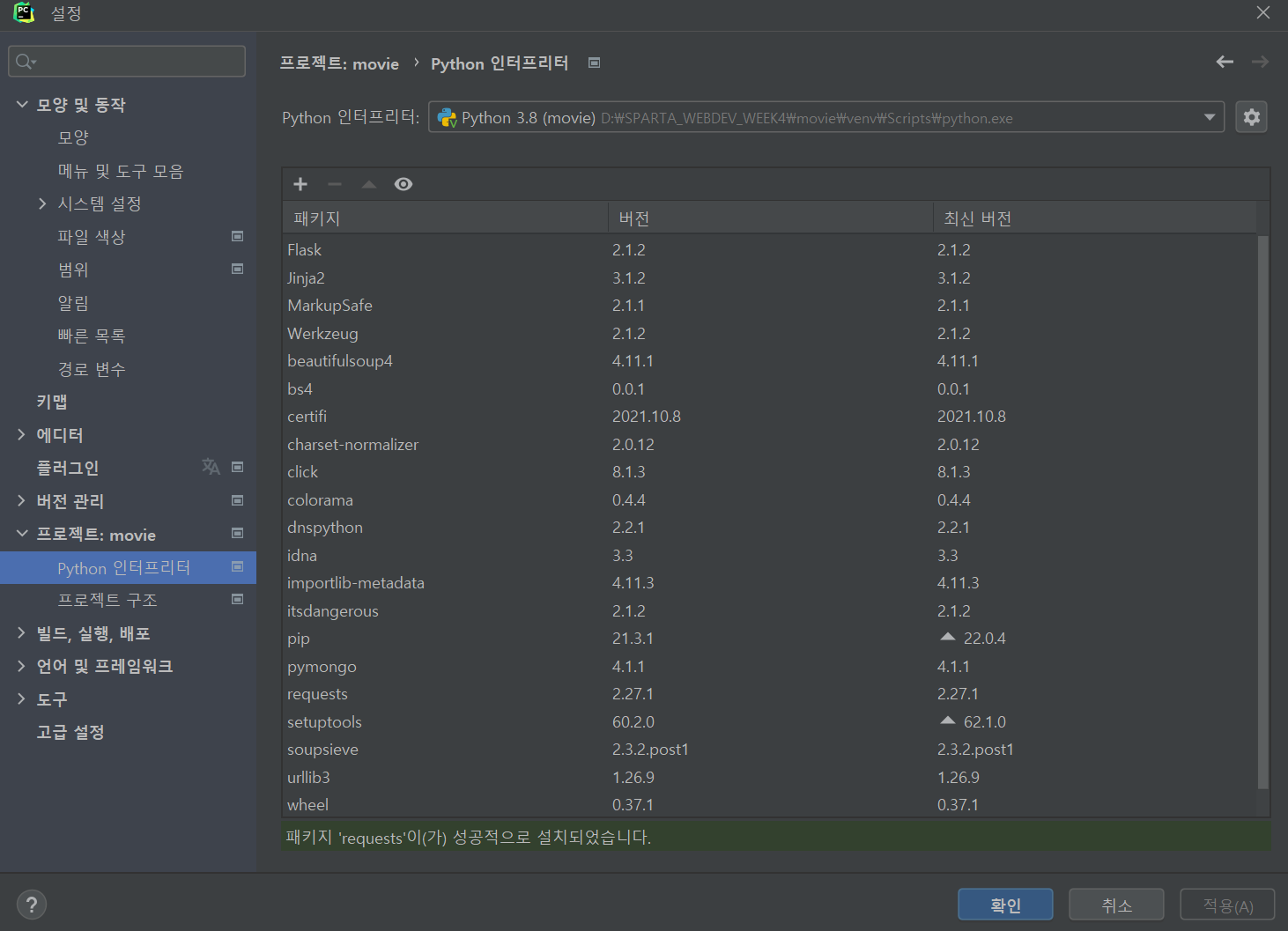
Task: Click the PyCharm logo in title bar
Action: pos(24,13)
